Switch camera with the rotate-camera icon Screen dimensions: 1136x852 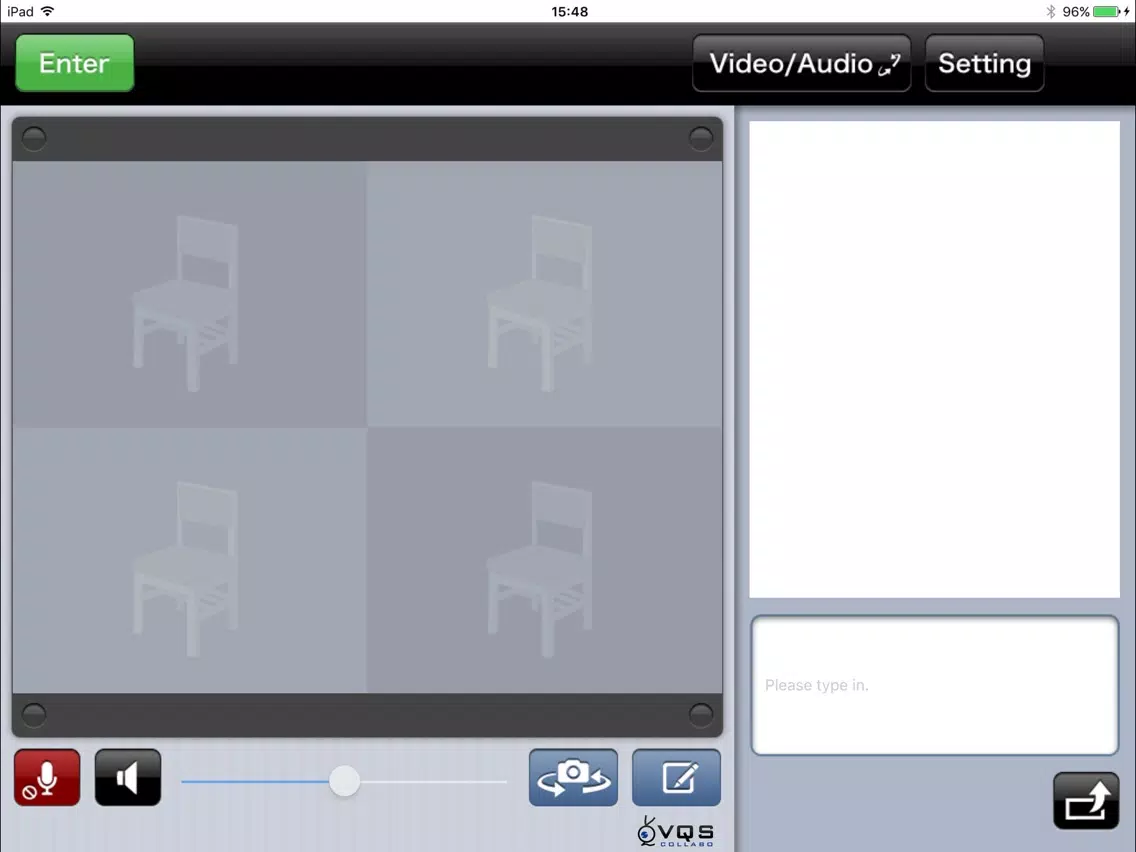click(x=573, y=777)
